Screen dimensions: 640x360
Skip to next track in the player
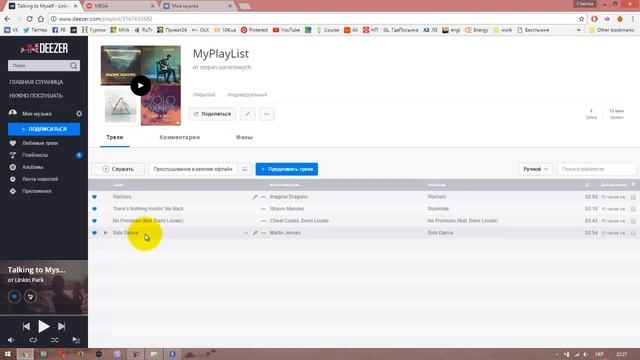(x=62, y=326)
